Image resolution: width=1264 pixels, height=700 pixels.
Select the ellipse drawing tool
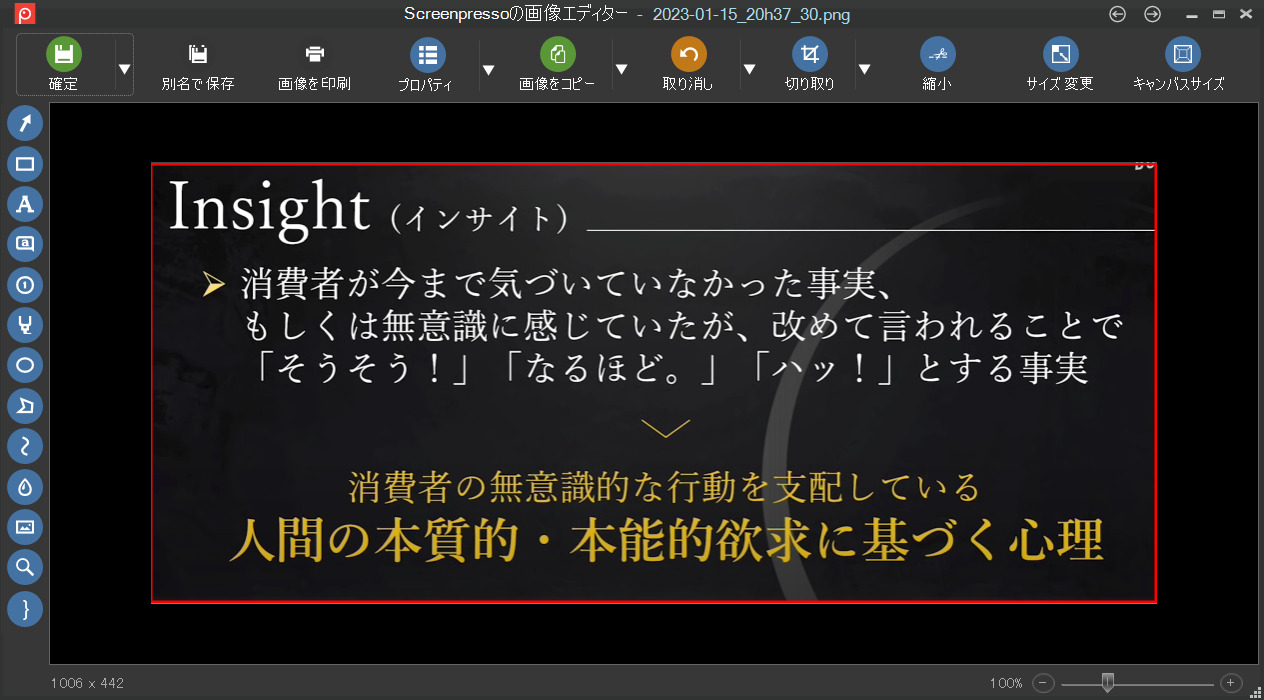point(25,365)
